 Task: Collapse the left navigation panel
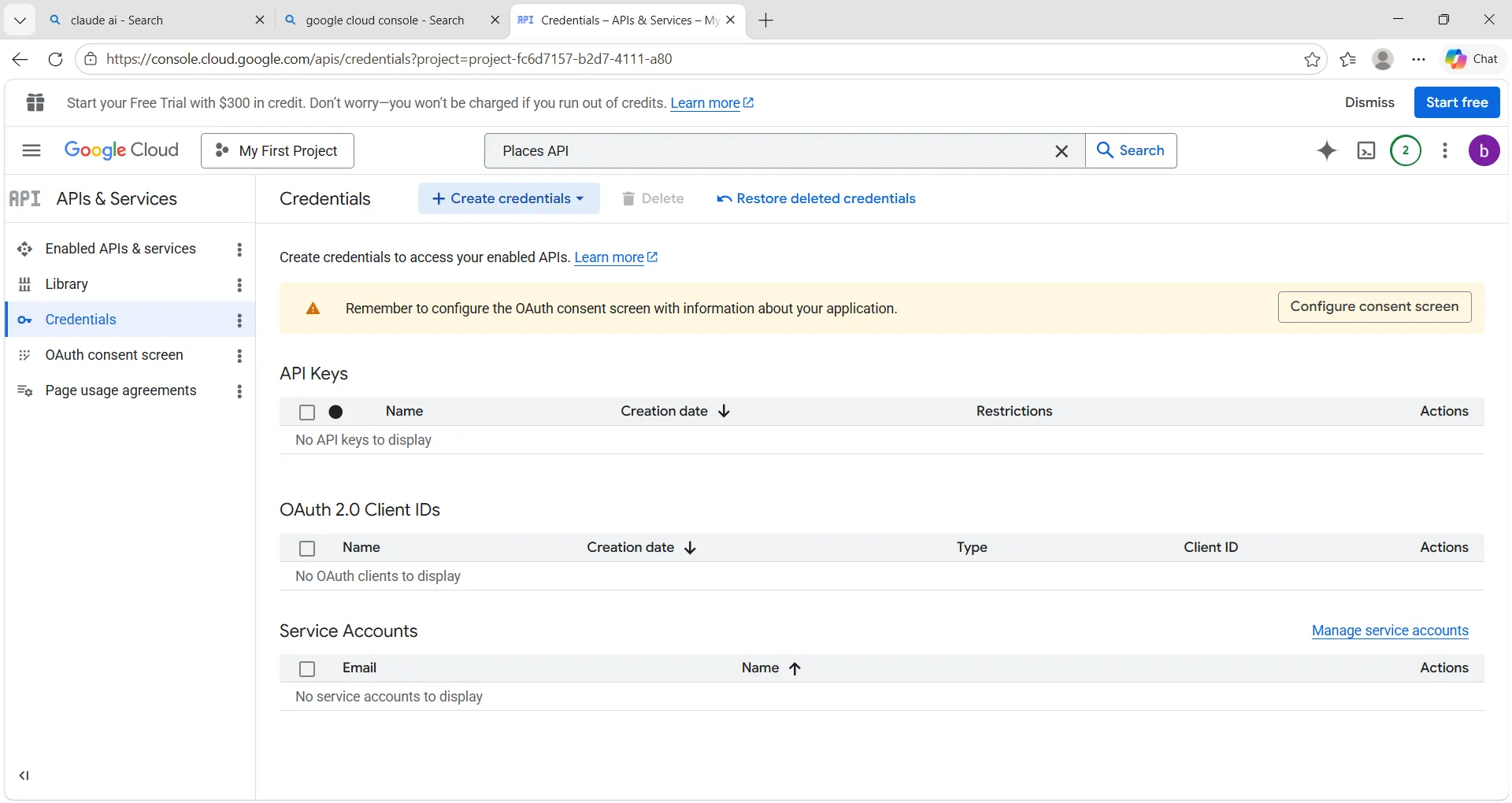tap(24, 775)
